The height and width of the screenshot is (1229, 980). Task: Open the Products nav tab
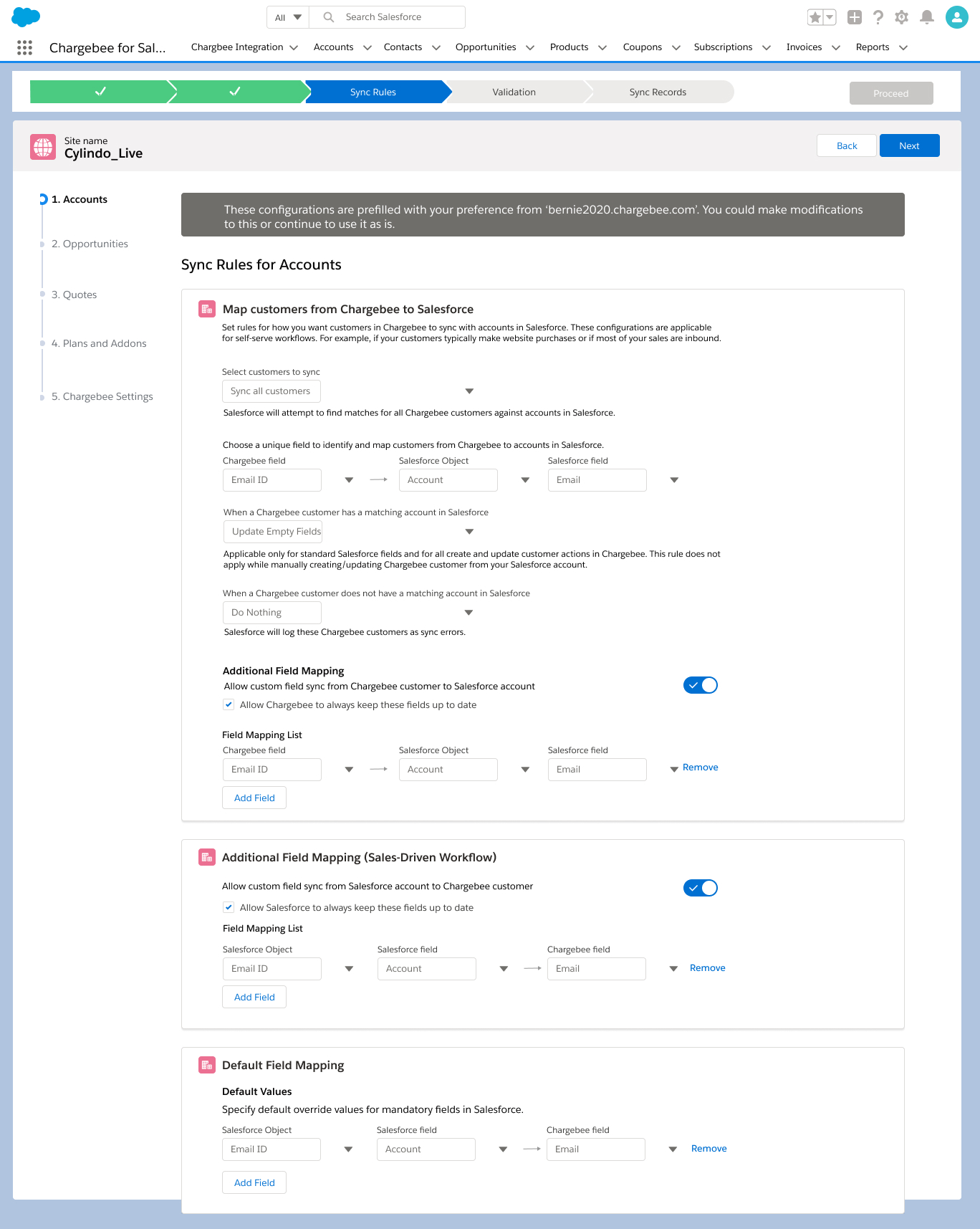(569, 47)
